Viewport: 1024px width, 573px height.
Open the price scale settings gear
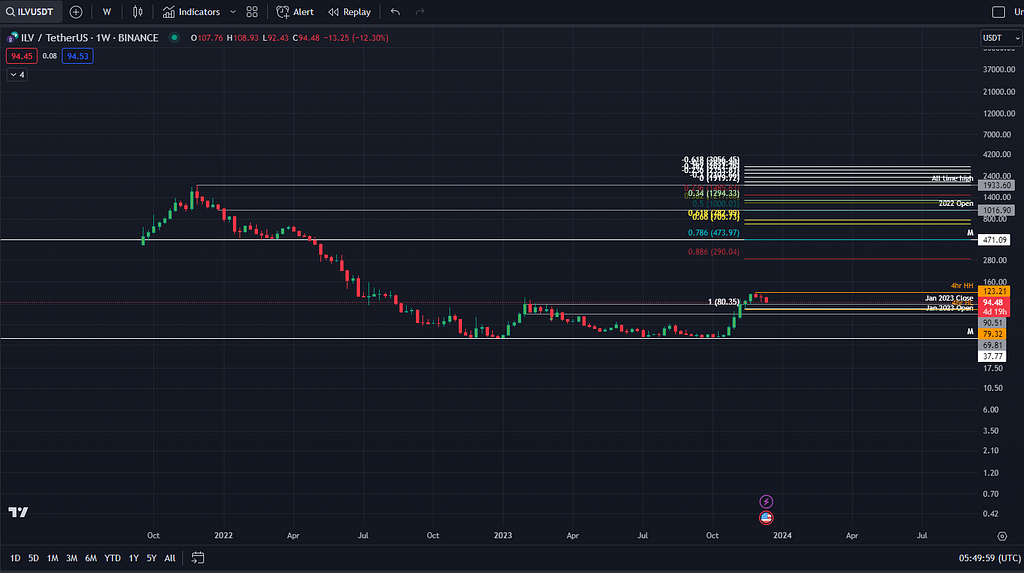(x=1002, y=536)
